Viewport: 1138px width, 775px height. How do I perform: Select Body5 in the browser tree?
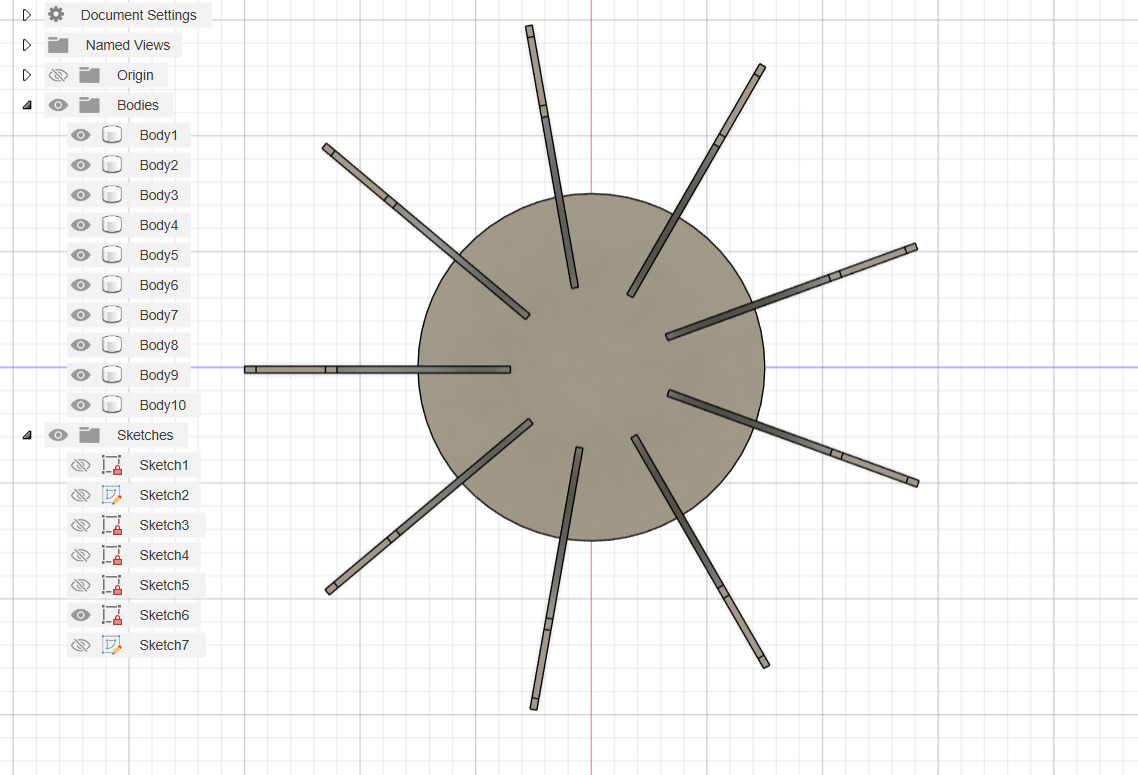[x=159, y=255]
